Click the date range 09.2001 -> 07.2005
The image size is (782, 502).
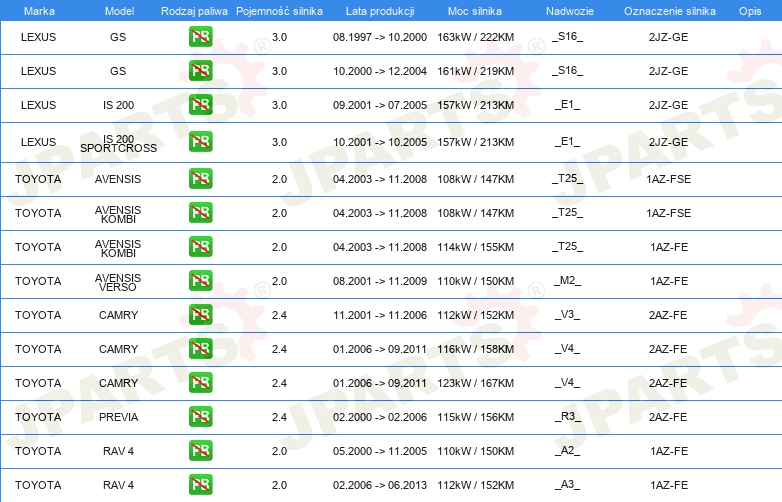coord(380,105)
